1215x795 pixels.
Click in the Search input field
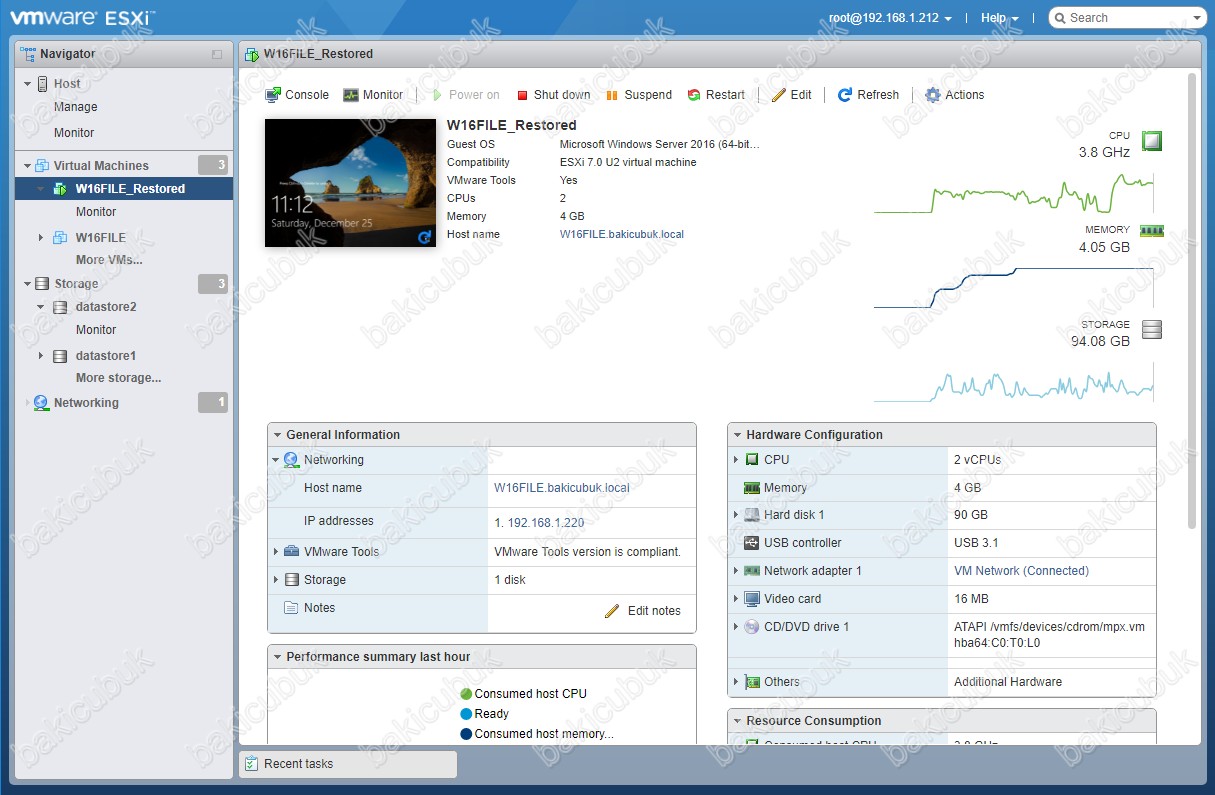(1125, 18)
